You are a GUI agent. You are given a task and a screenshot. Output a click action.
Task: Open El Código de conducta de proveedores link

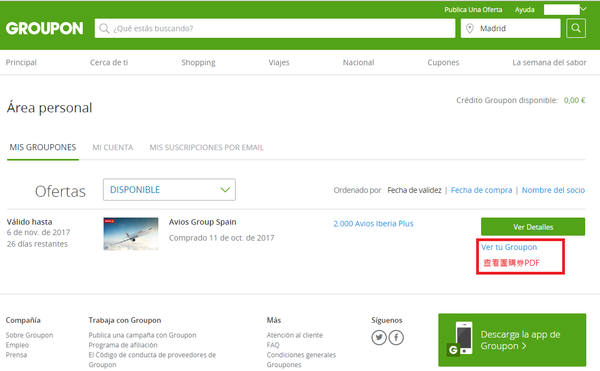coord(152,360)
